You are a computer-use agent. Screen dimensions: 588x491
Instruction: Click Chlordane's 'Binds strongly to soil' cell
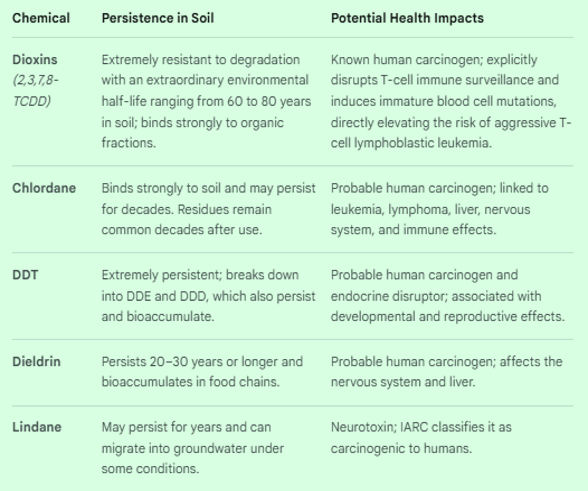point(208,209)
